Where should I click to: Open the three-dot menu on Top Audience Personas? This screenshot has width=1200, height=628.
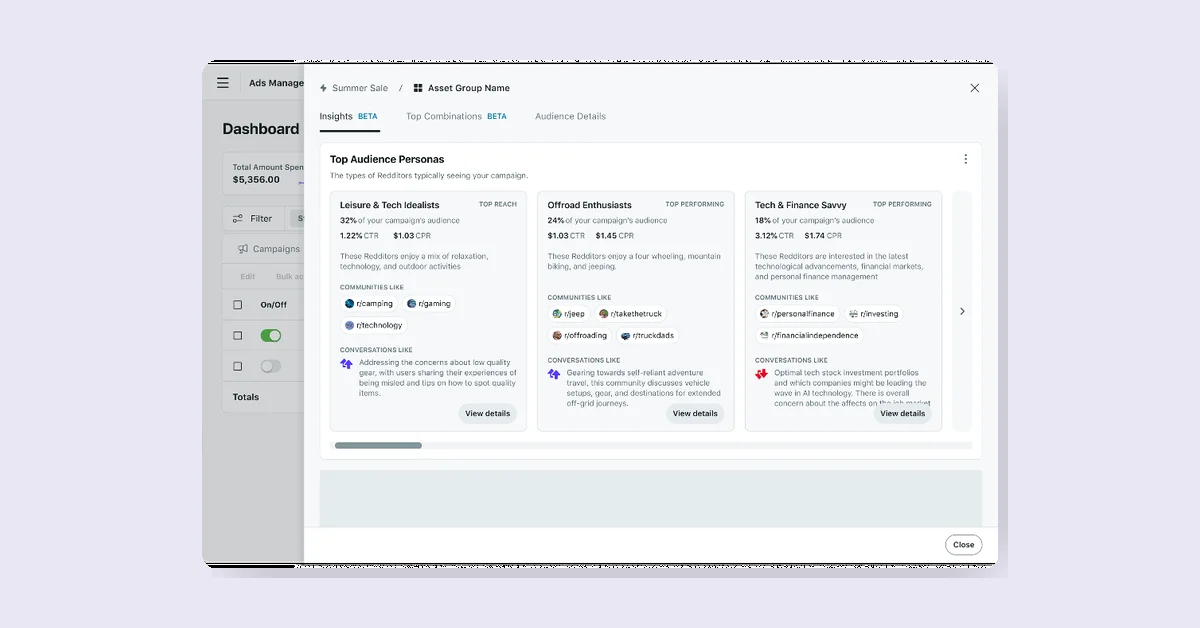click(x=965, y=158)
